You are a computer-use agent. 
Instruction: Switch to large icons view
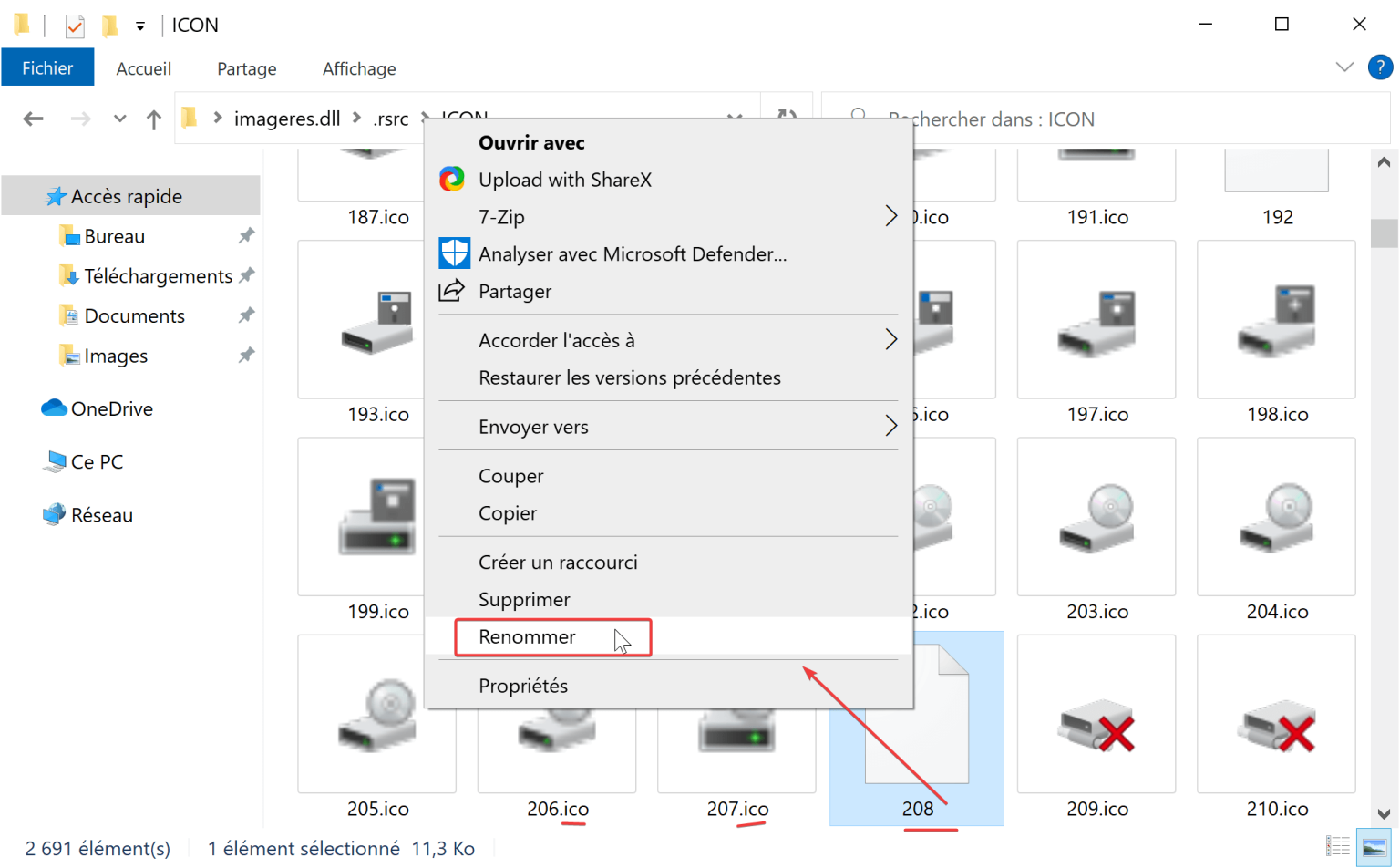pos(1373,848)
